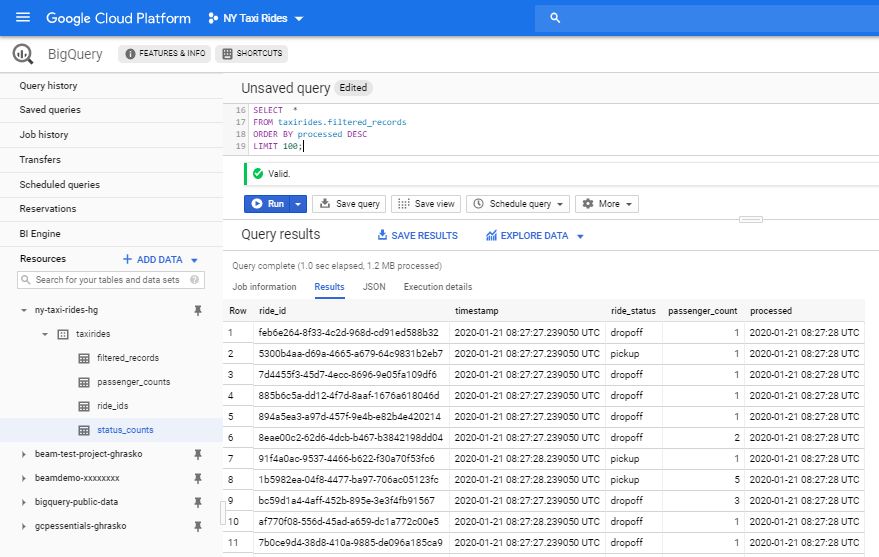Click the Google Cloud Platform logo
This screenshot has height=557, width=879.
(x=118, y=18)
